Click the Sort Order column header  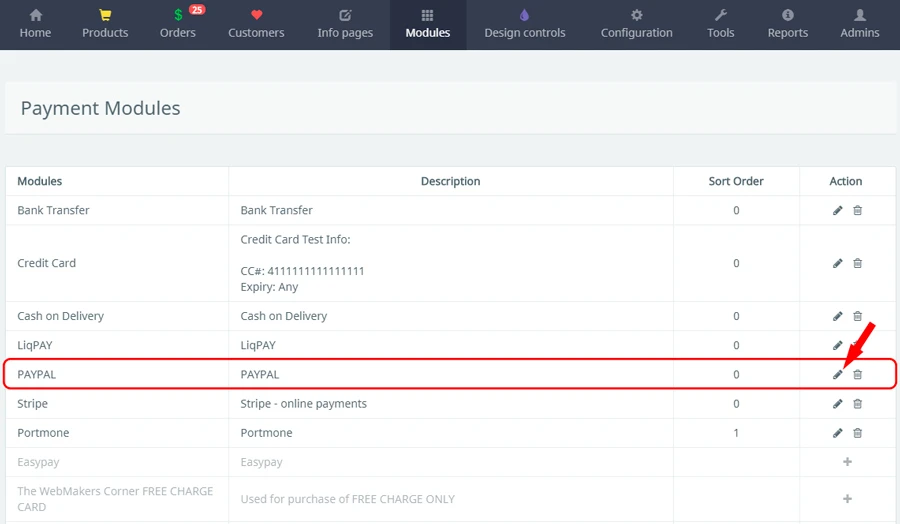point(735,181)
